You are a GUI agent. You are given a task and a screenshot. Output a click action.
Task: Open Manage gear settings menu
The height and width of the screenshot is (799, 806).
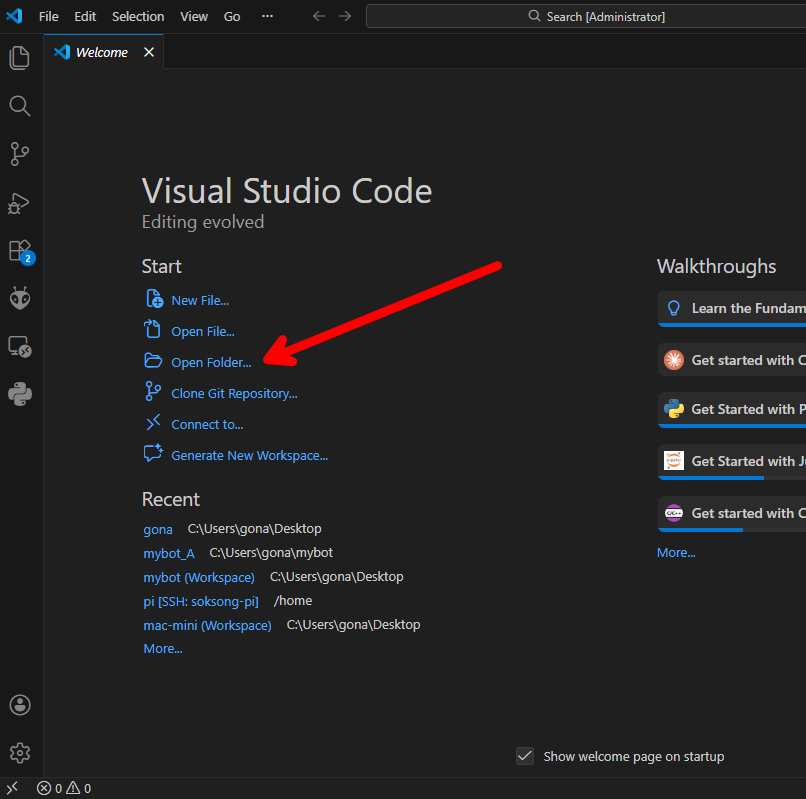[20, 753]
